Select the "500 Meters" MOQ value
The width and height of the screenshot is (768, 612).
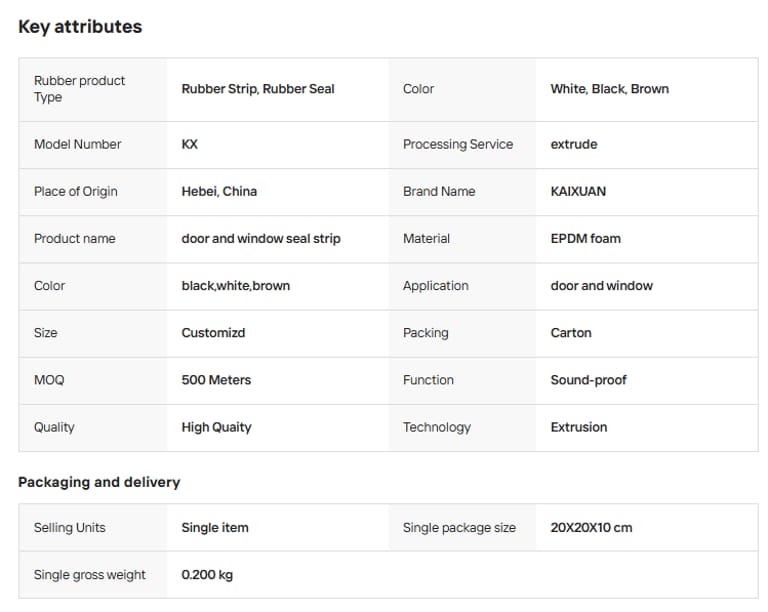pyautogui.click(x=216, y=380)
